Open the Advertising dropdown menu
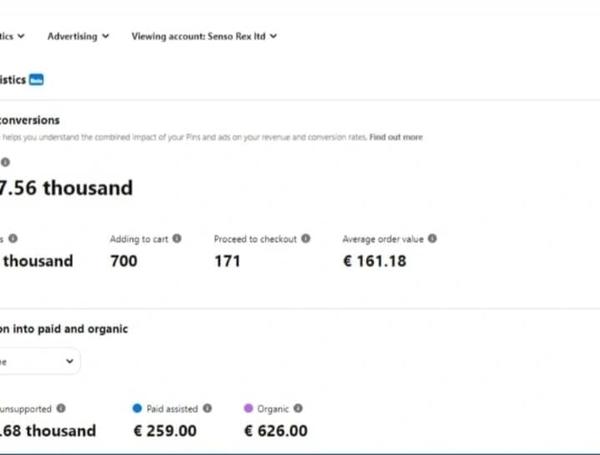 click(78, 36)
